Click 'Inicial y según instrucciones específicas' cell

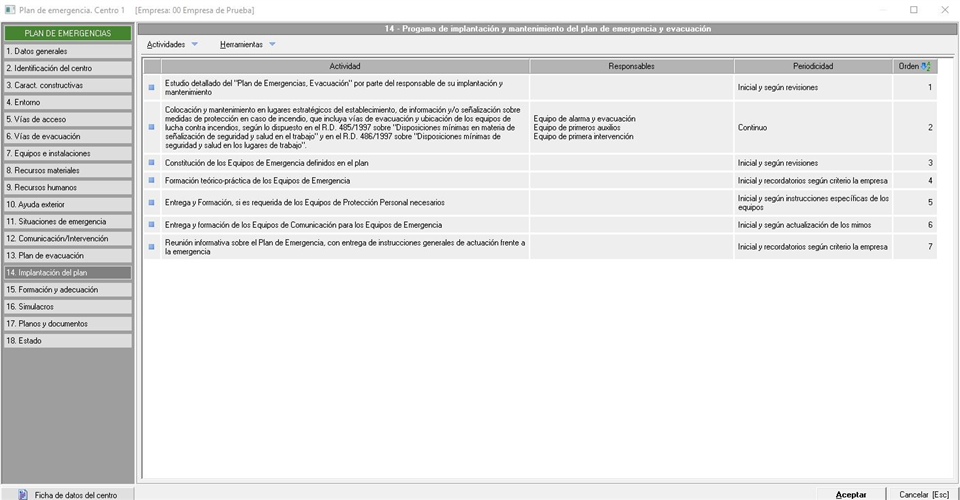[x=813, y=203]
